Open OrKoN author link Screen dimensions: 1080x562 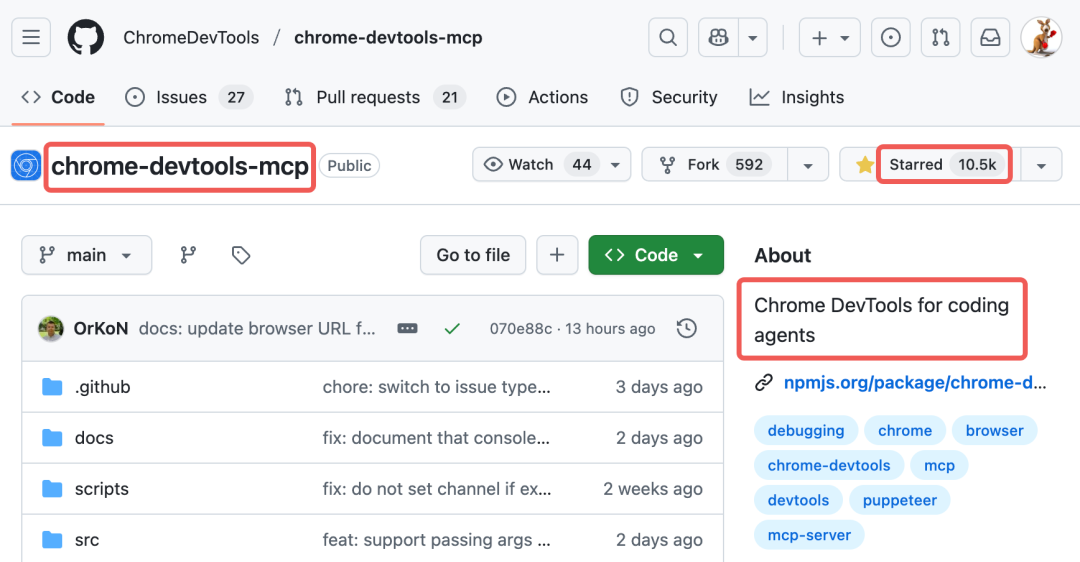click(x=101, y=329)
